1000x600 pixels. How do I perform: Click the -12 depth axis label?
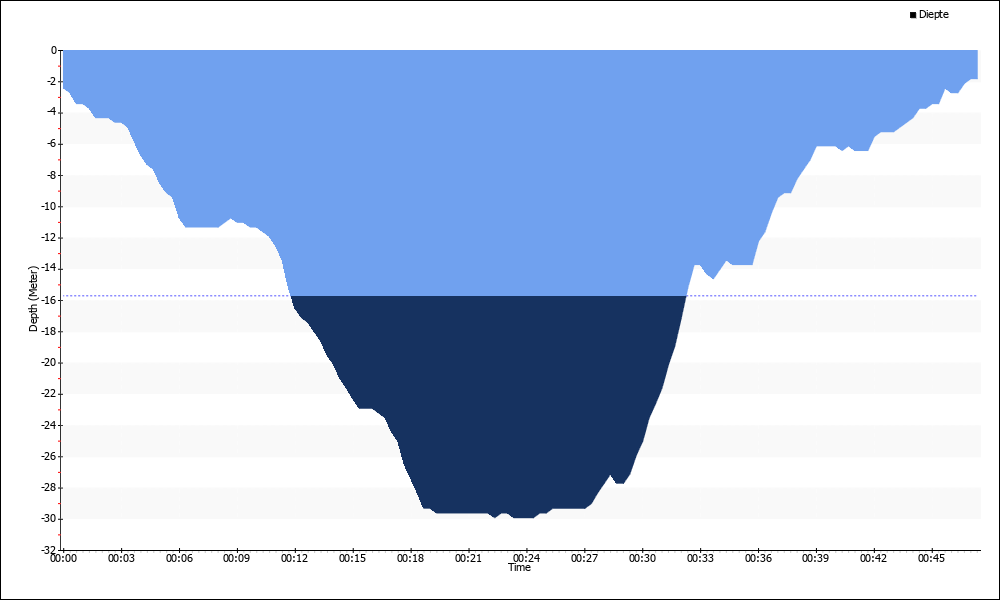[x=50, y=237]
